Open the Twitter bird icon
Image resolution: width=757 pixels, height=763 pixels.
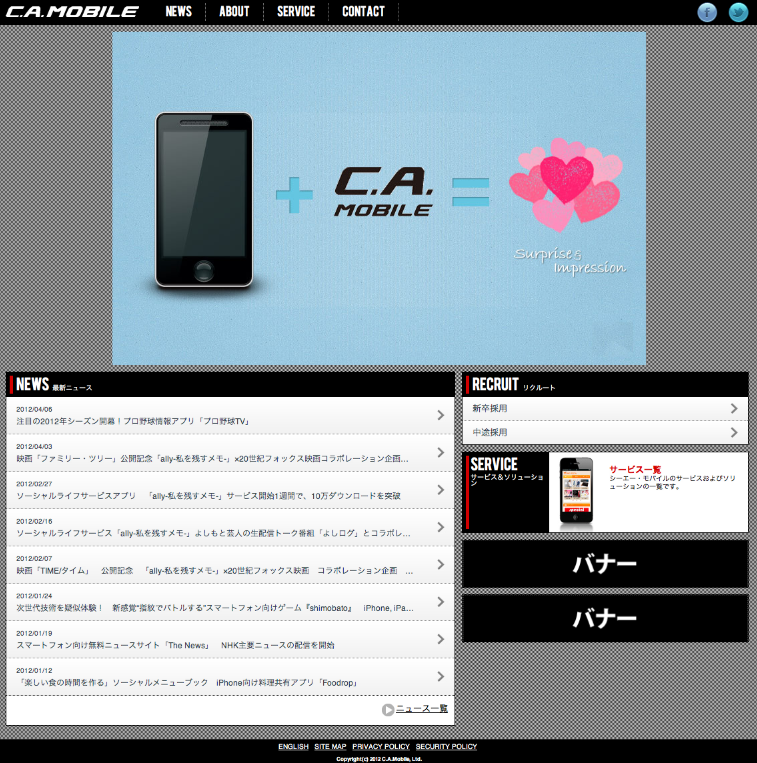pyautogui.click(x=738, y=12)
